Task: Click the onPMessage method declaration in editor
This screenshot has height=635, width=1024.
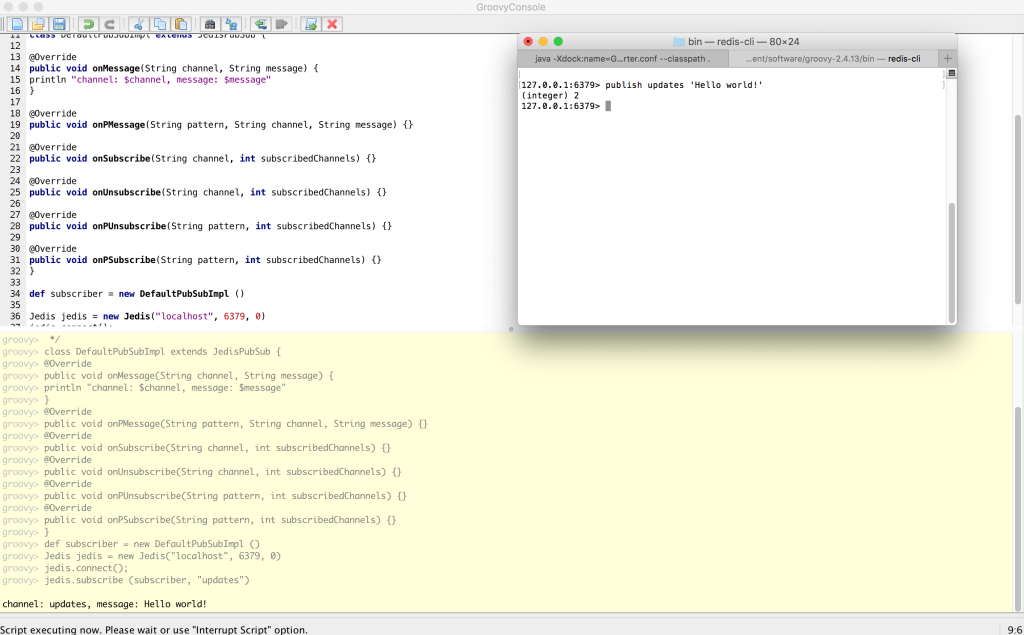Action: click(221, 124)
